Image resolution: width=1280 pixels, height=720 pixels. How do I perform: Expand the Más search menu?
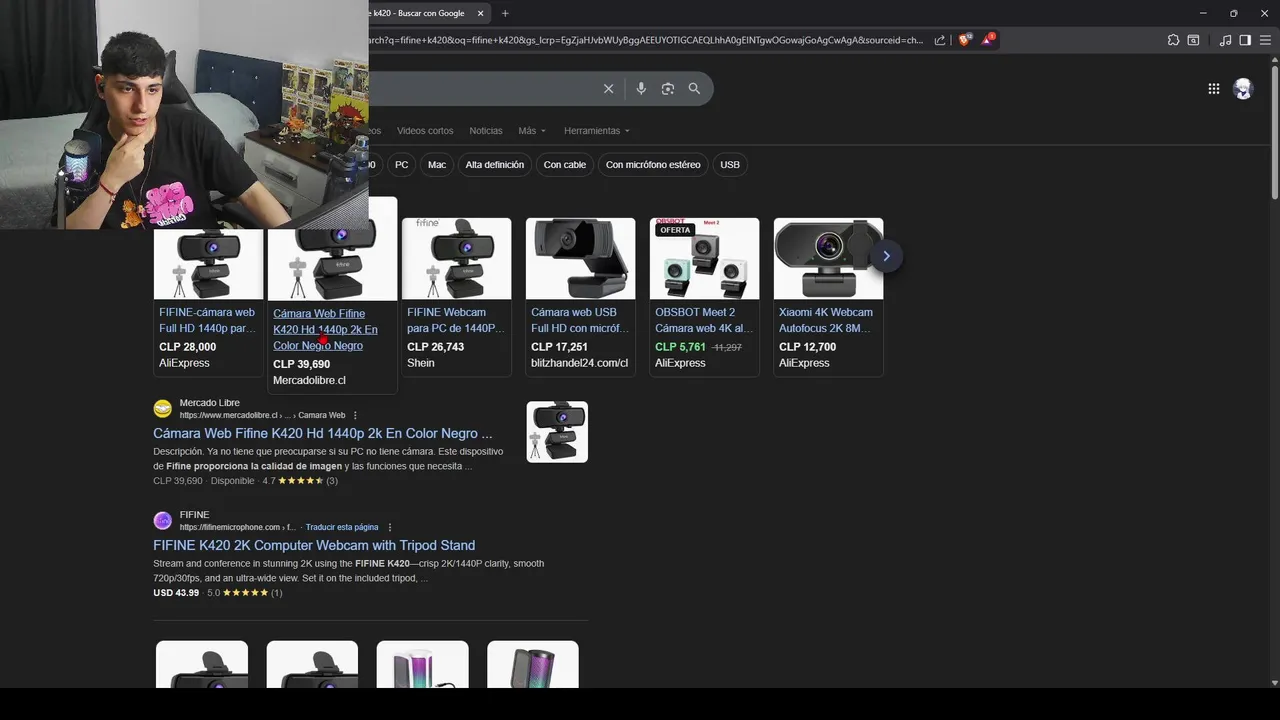532,131
